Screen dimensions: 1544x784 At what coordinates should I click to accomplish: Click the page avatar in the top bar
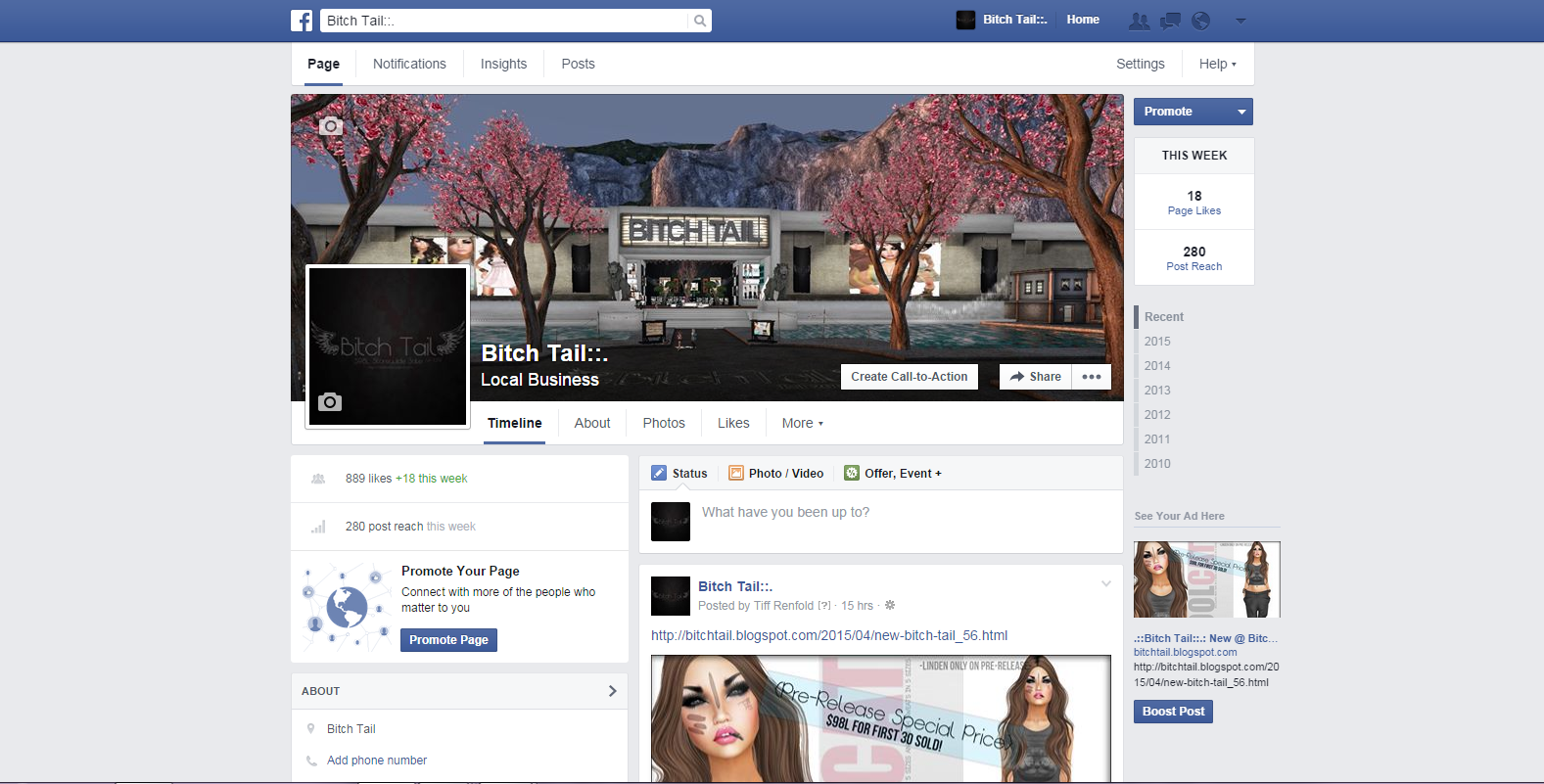coord(965,20)
